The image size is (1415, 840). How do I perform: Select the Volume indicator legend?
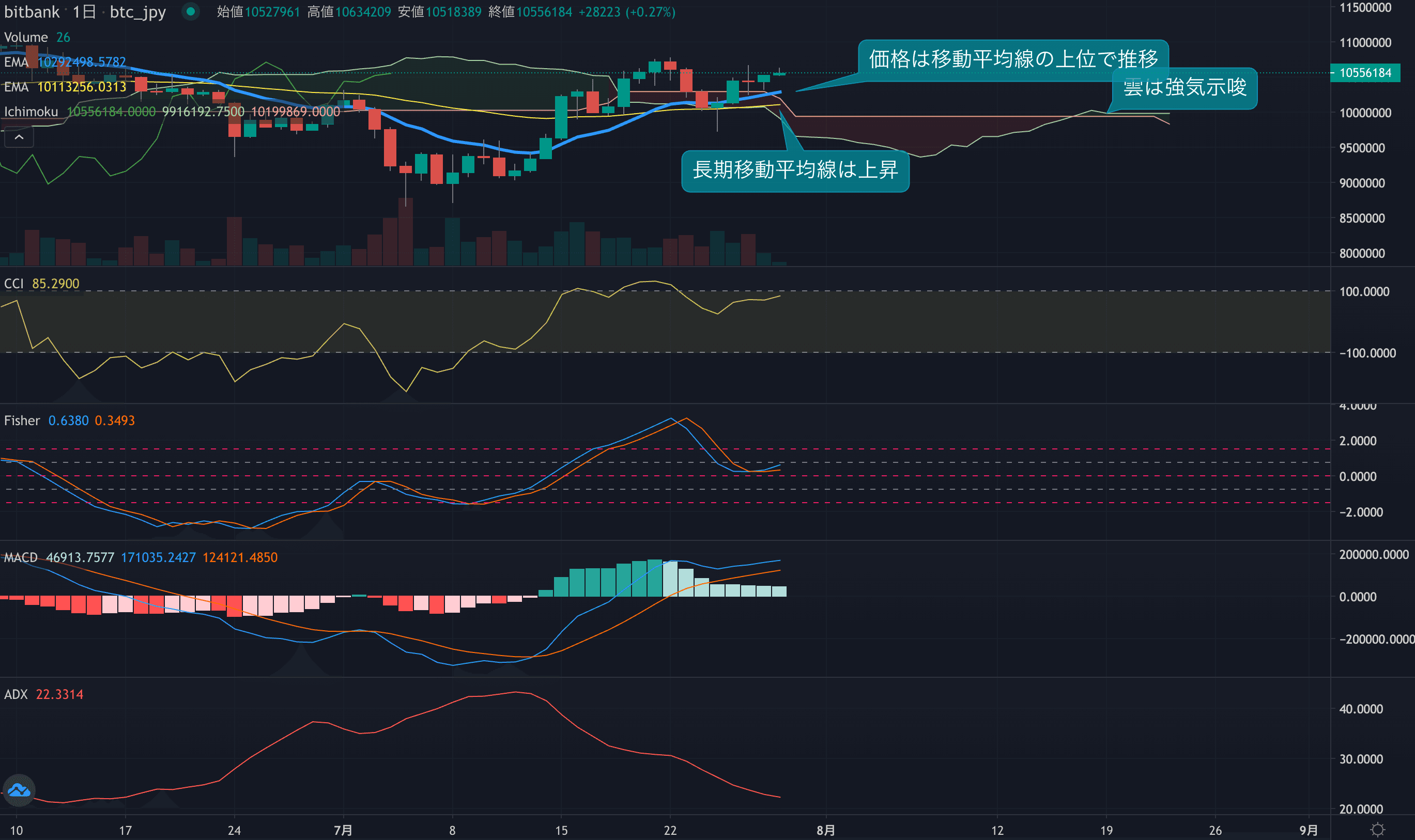pyautogui.click(x=26, y=37)
